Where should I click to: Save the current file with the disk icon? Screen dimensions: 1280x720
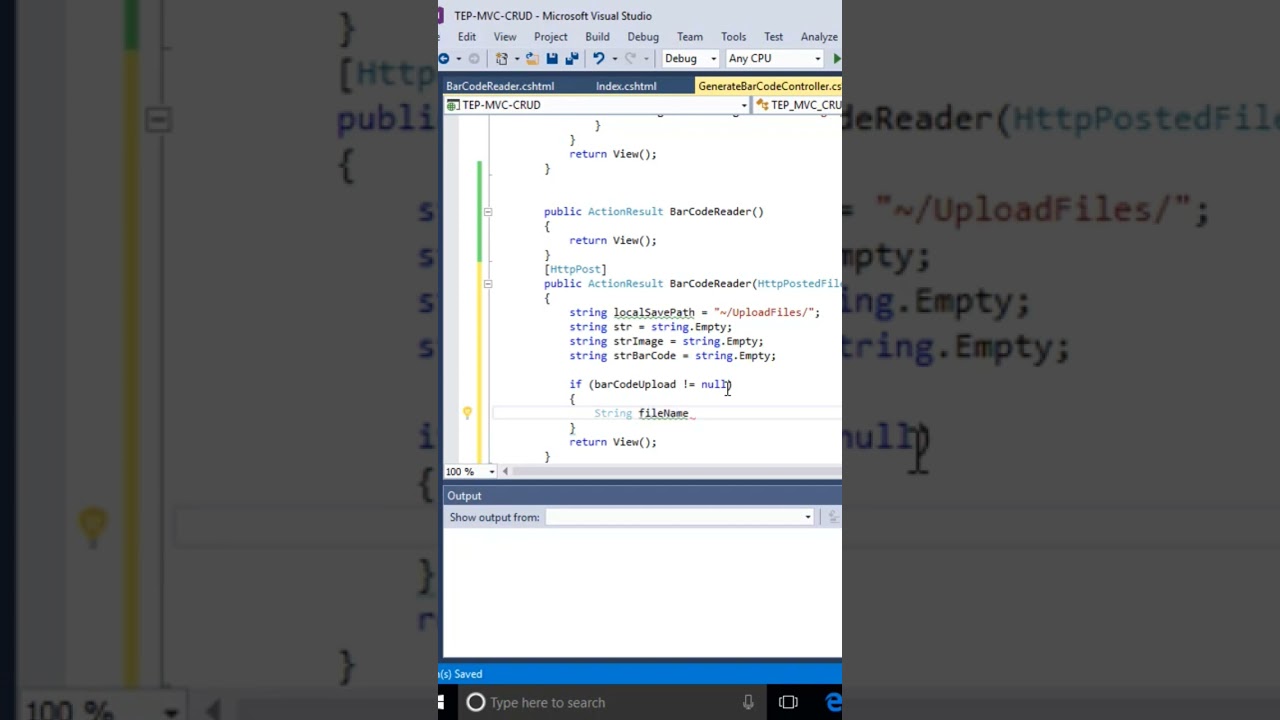(x=552, y=59)
